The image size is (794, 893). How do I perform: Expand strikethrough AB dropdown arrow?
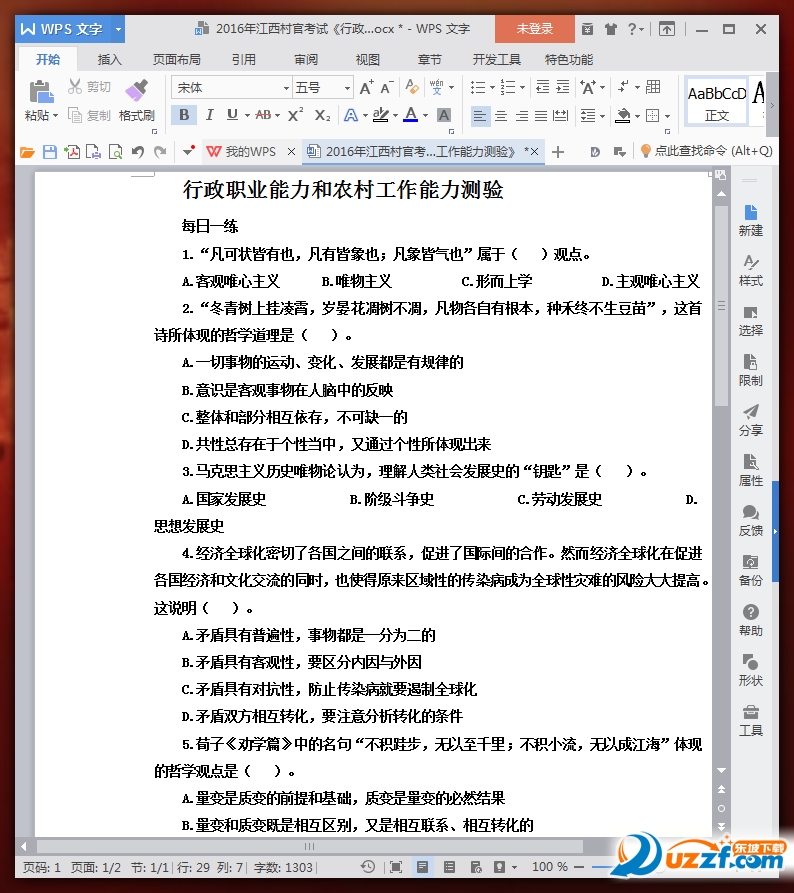277,116
